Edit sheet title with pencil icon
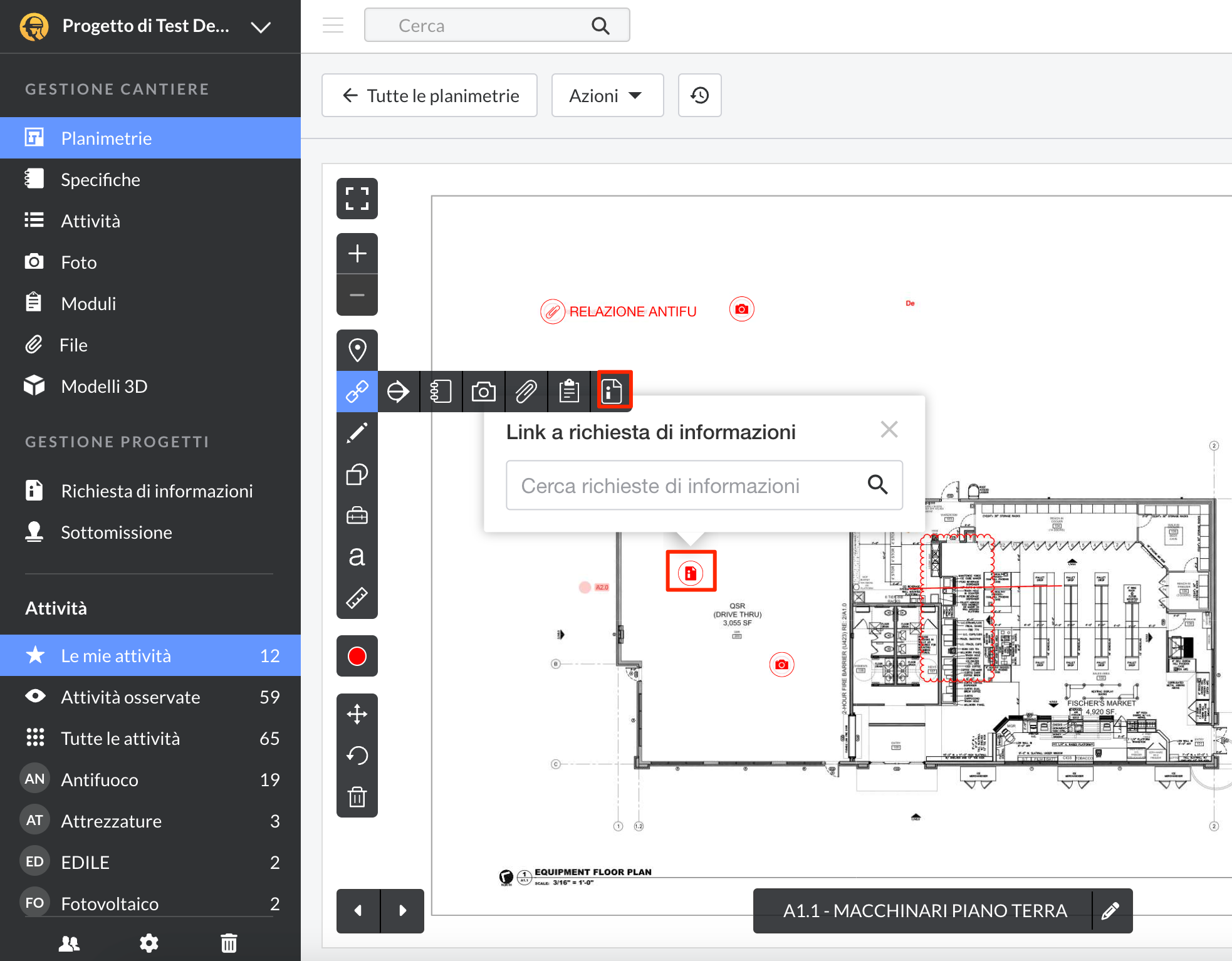1232x961 pixels. tap(1111, 910)
